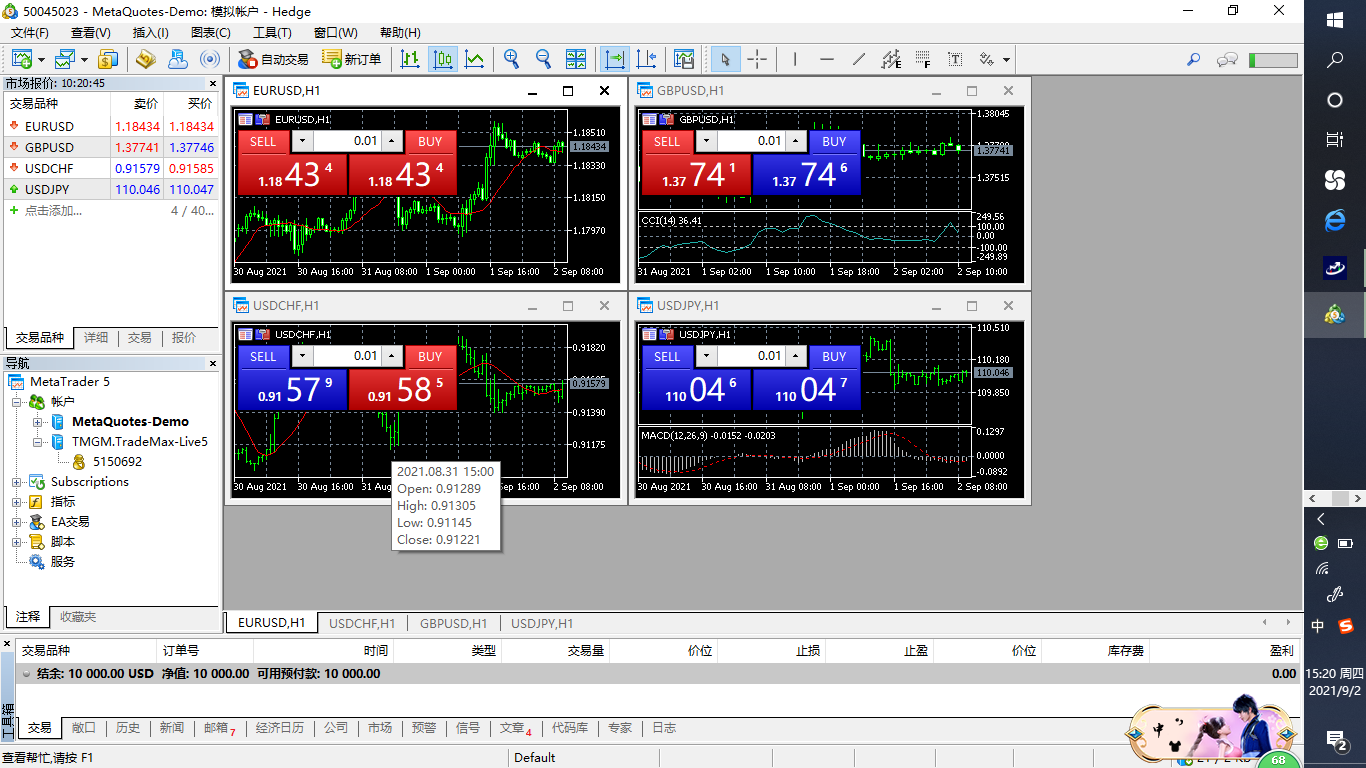Expand the EA交易 tree node

tap(17, 522)
